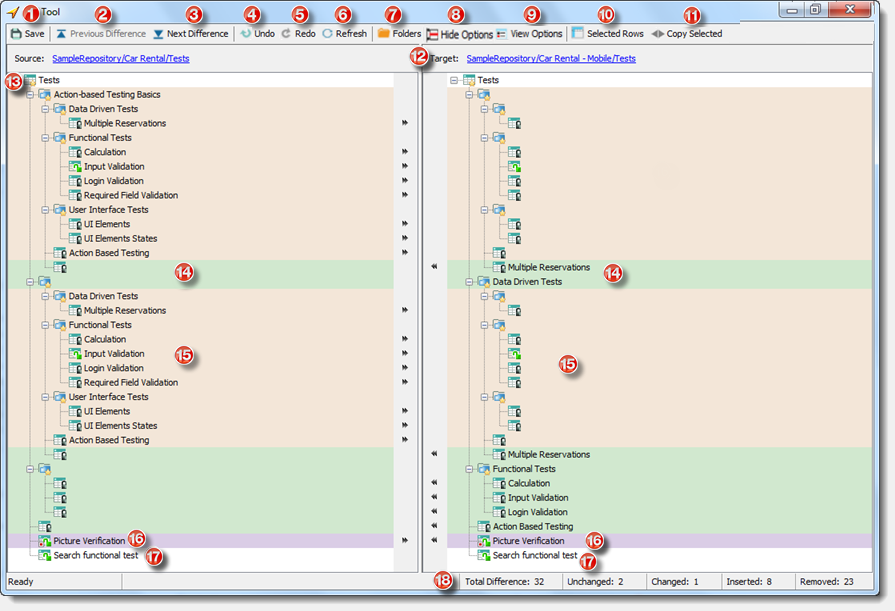Open the Folders toolbar option
This screenshot has height=611, width=895.
[x=399, y=34]
